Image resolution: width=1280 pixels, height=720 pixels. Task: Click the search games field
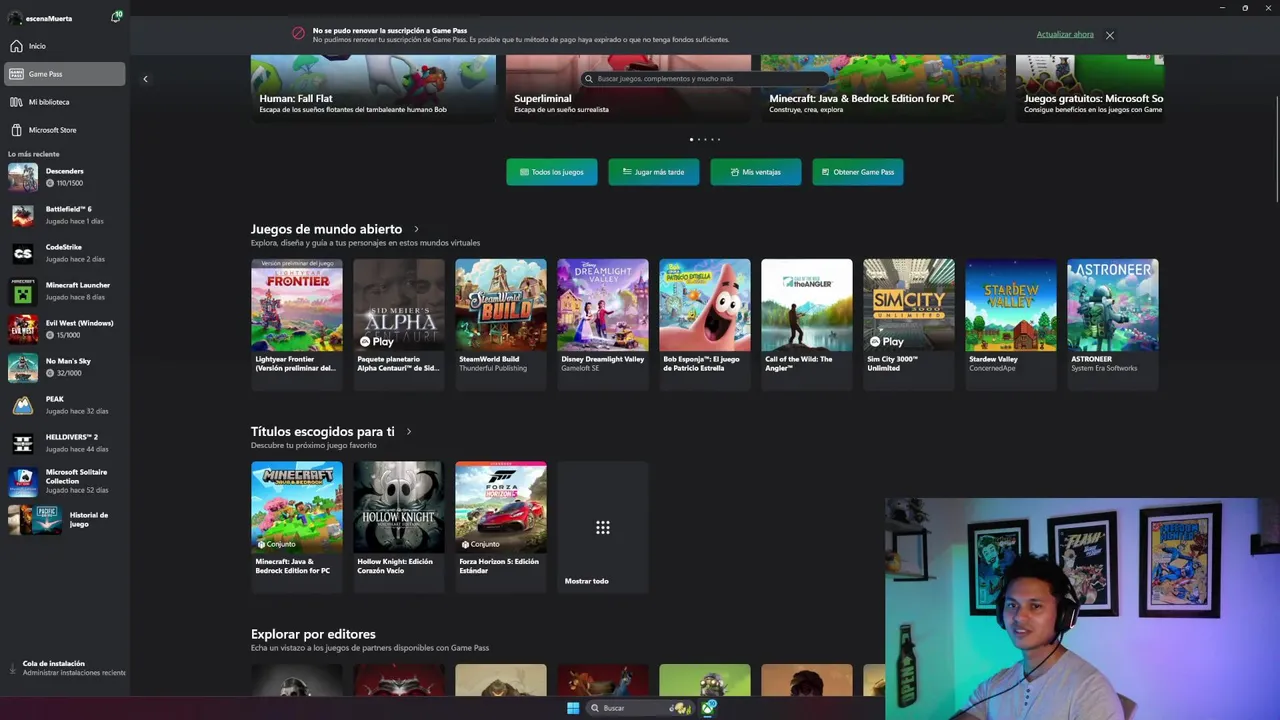[705, 79]
